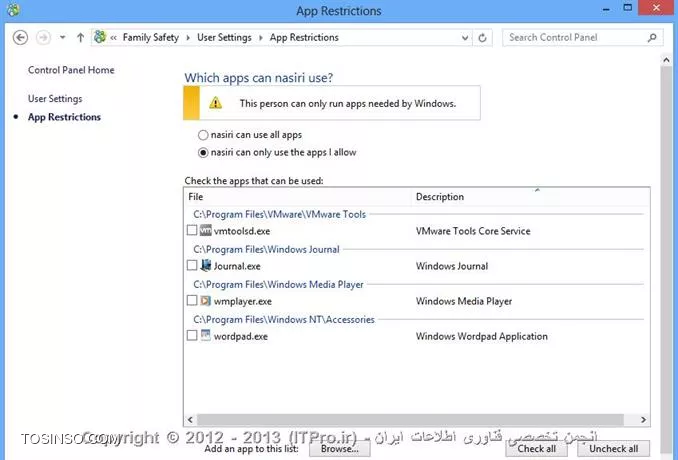
Task: Click the wordpad.exe file name
Action: click(x=240, y=336)
